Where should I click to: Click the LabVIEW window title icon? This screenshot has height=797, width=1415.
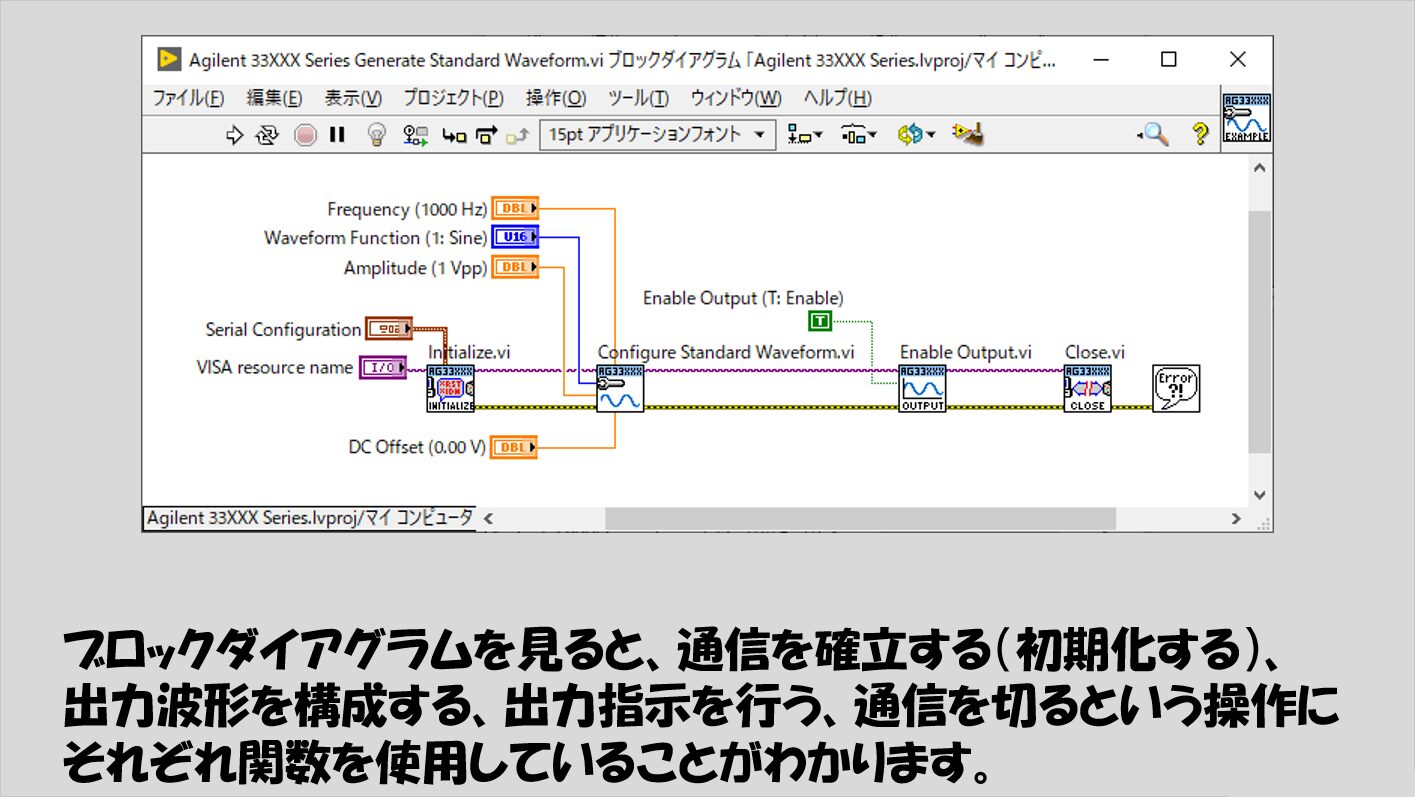point(168,60)
